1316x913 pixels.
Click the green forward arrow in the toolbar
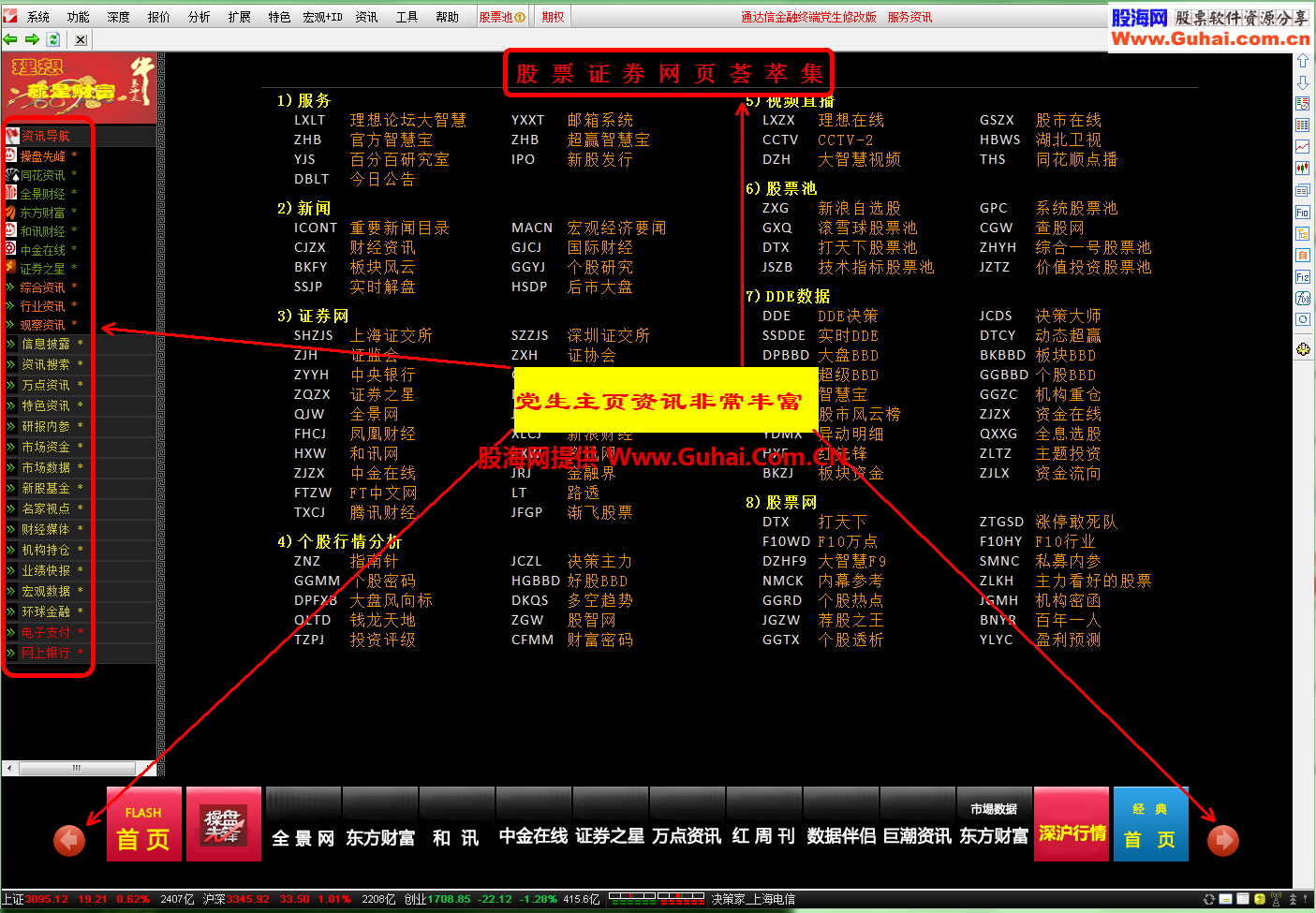[32, 39]
